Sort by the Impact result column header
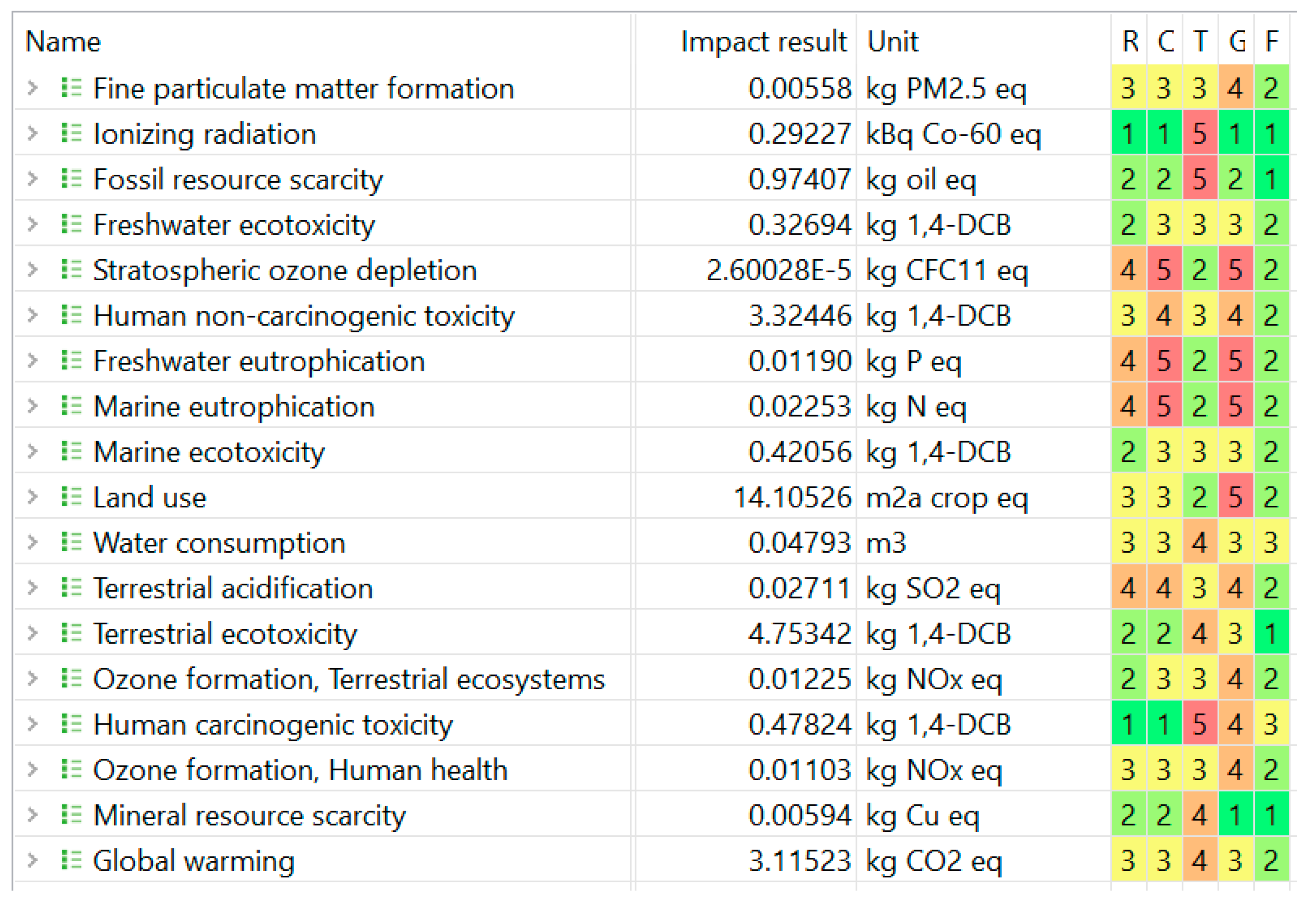1316x909 pixels. 763,42
